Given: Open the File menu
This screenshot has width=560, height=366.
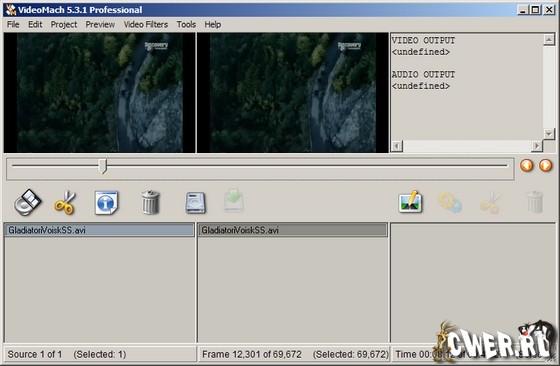Looking at the screenshot, I should coord(13,24).
